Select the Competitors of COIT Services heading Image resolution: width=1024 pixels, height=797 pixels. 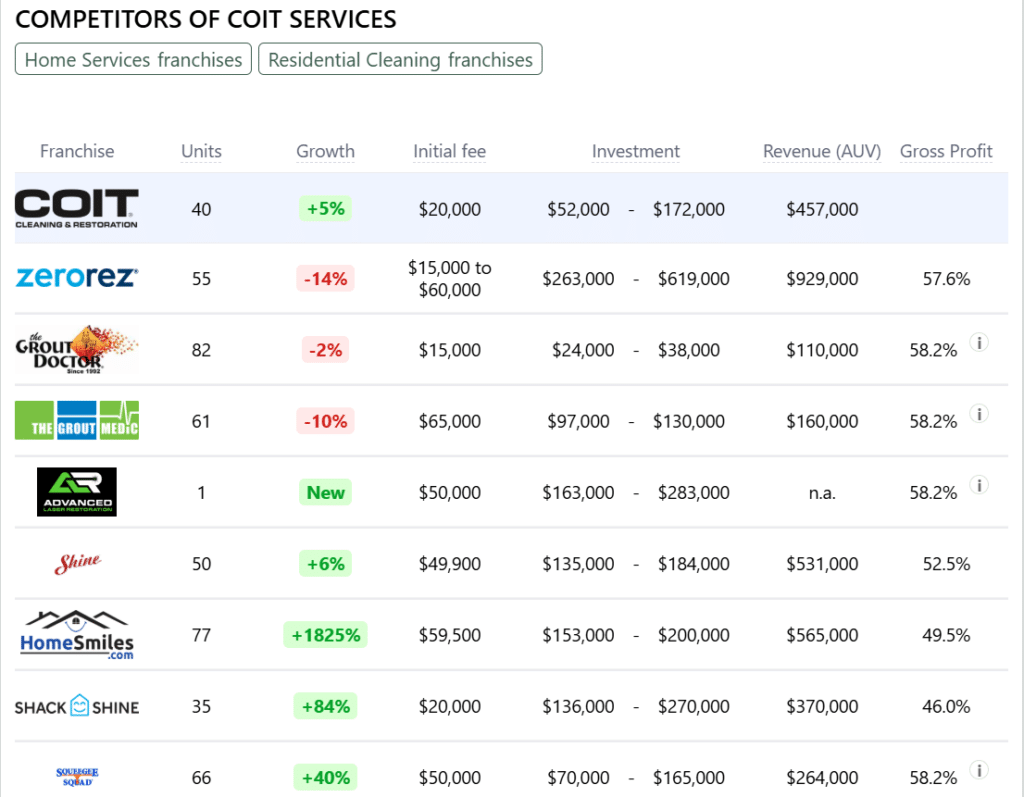coord(206,20)
